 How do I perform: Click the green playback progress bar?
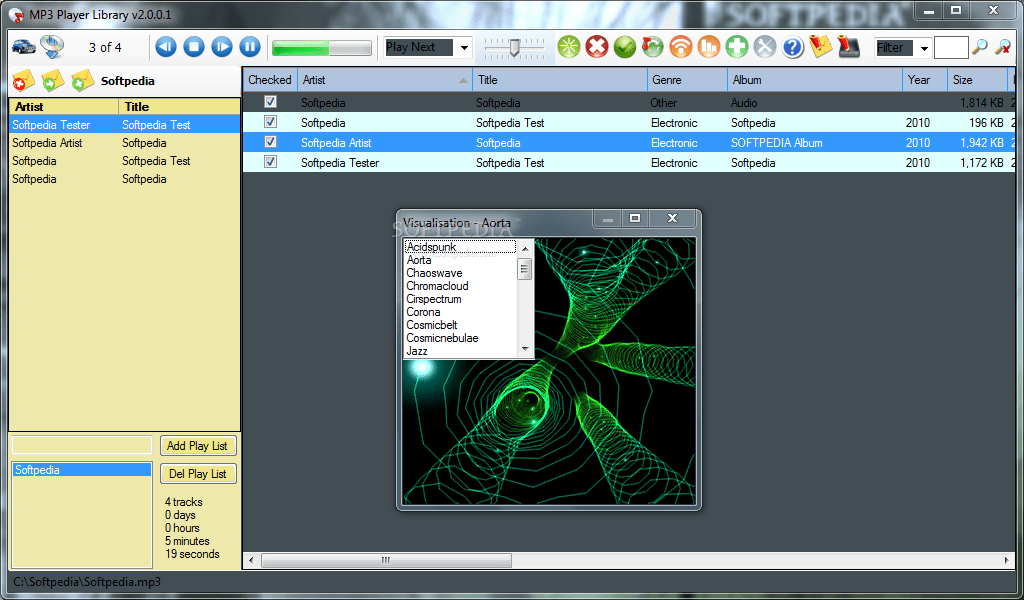[x=322, y=48]
